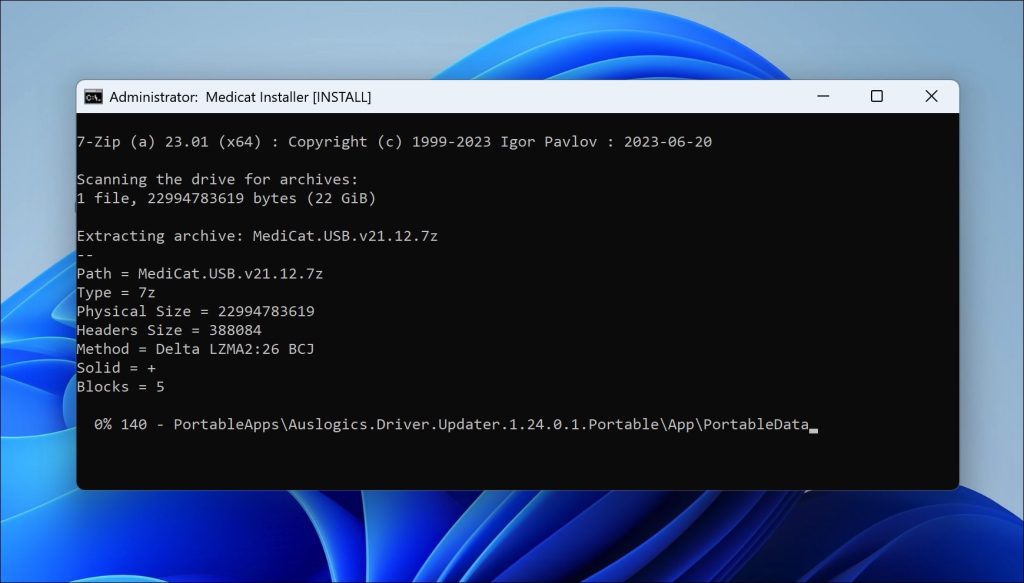1024x583 pixels.
Task: Click the "Path = MediCat.USB.v21.12.7z" line
Action: pyautogui.click(x=200, y=273)
